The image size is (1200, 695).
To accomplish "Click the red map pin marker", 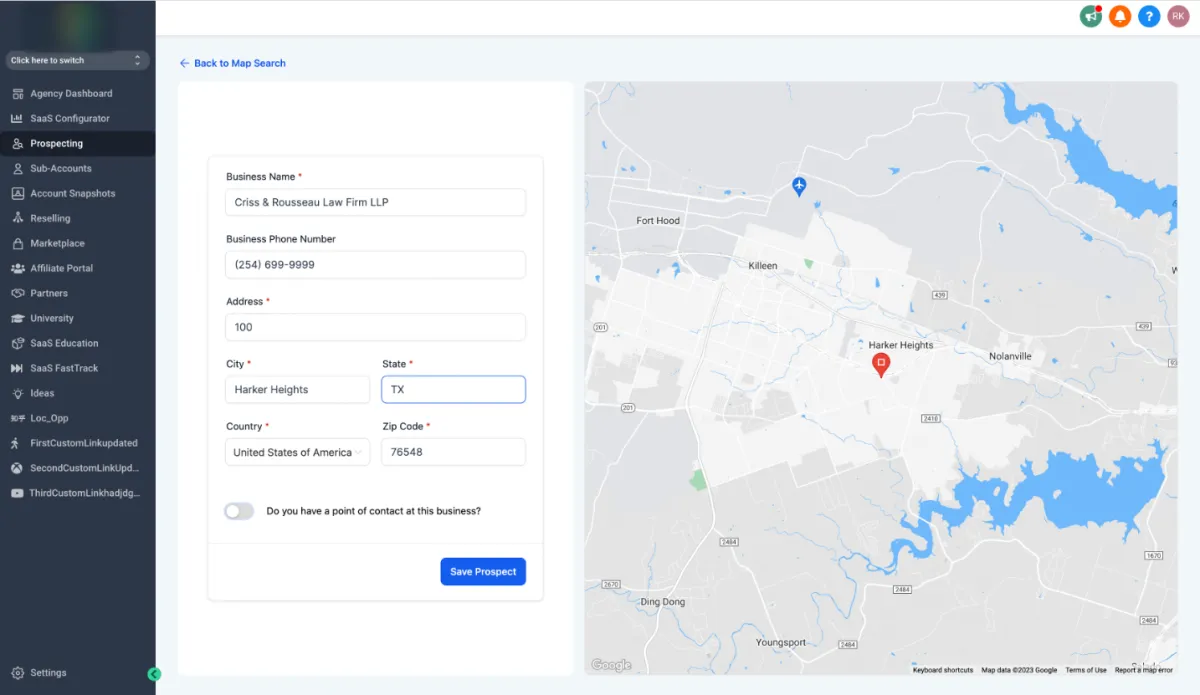I will [881, 365].
